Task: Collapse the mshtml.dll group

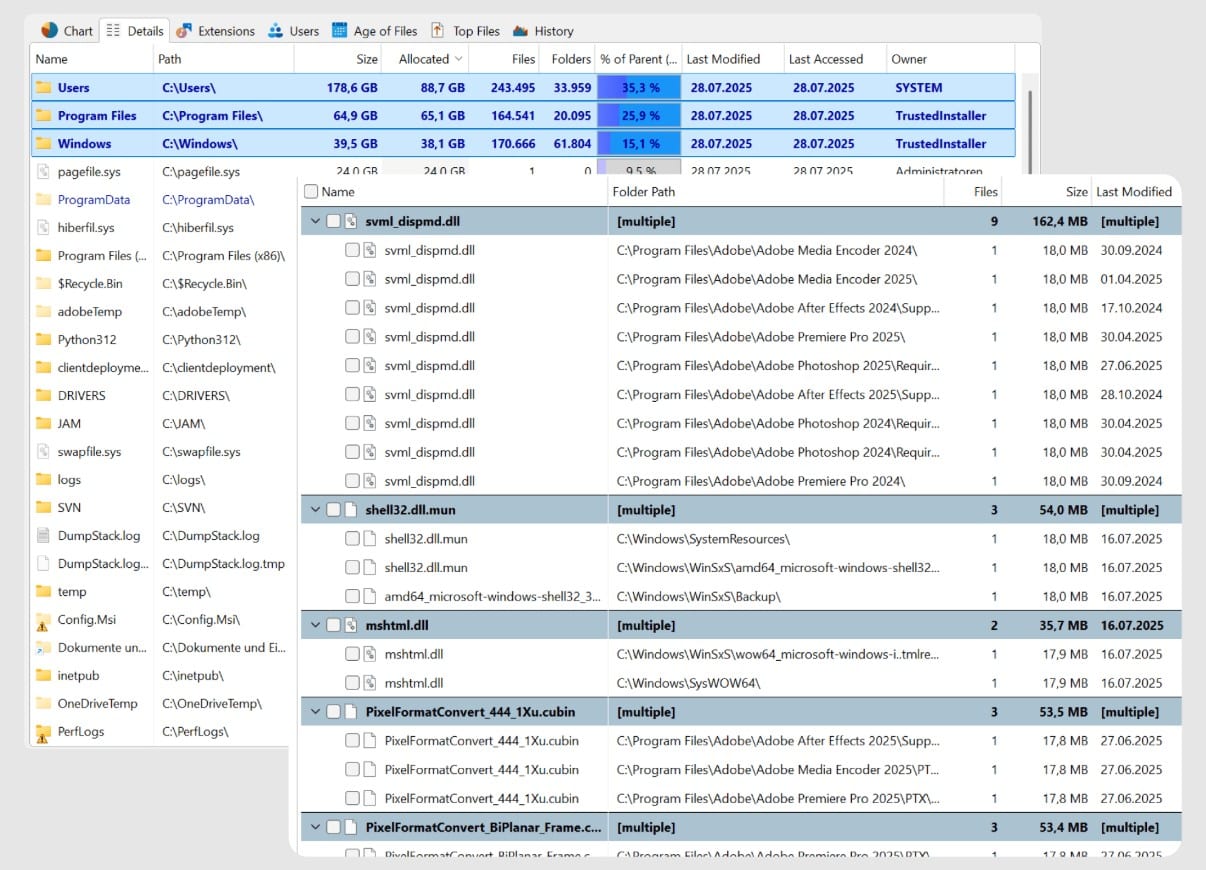Action: point(315,625)
